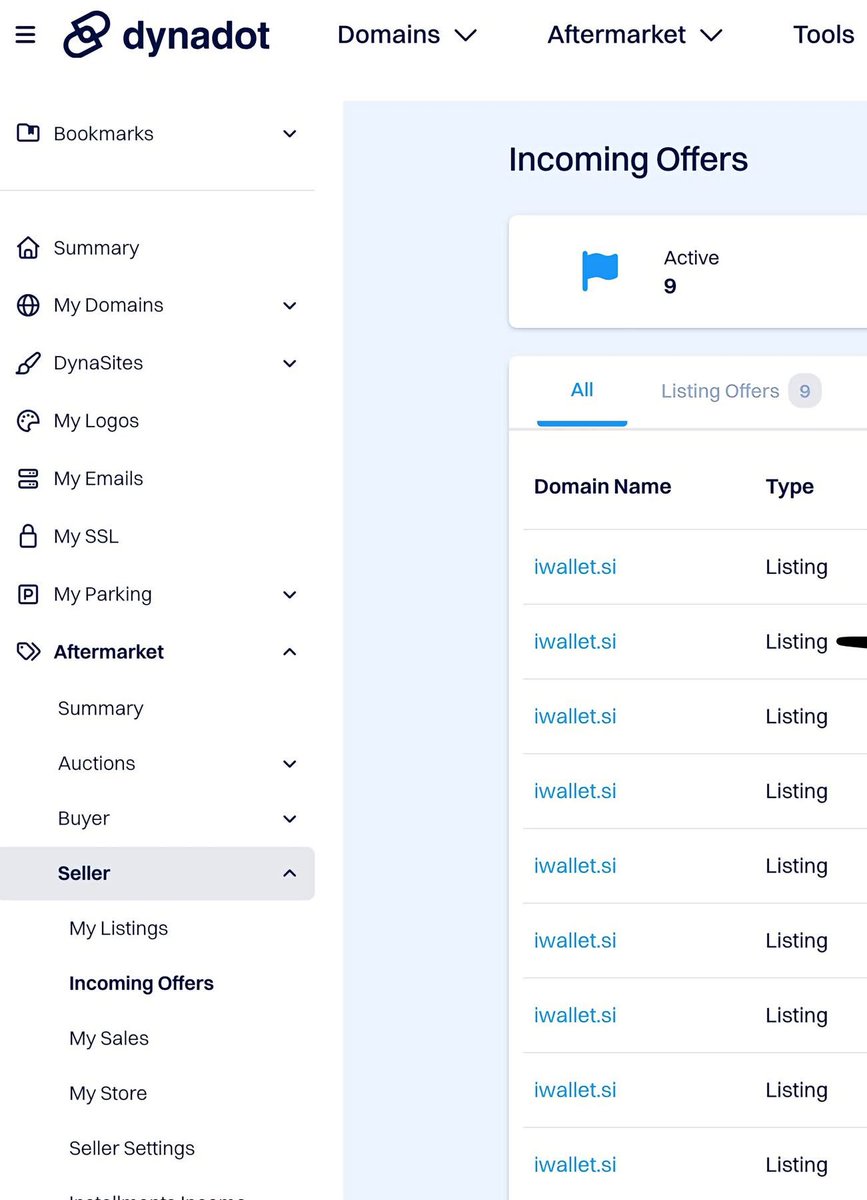
Task: Expand the Bookmarks sidebar chevron
Action: coord(289,134)
